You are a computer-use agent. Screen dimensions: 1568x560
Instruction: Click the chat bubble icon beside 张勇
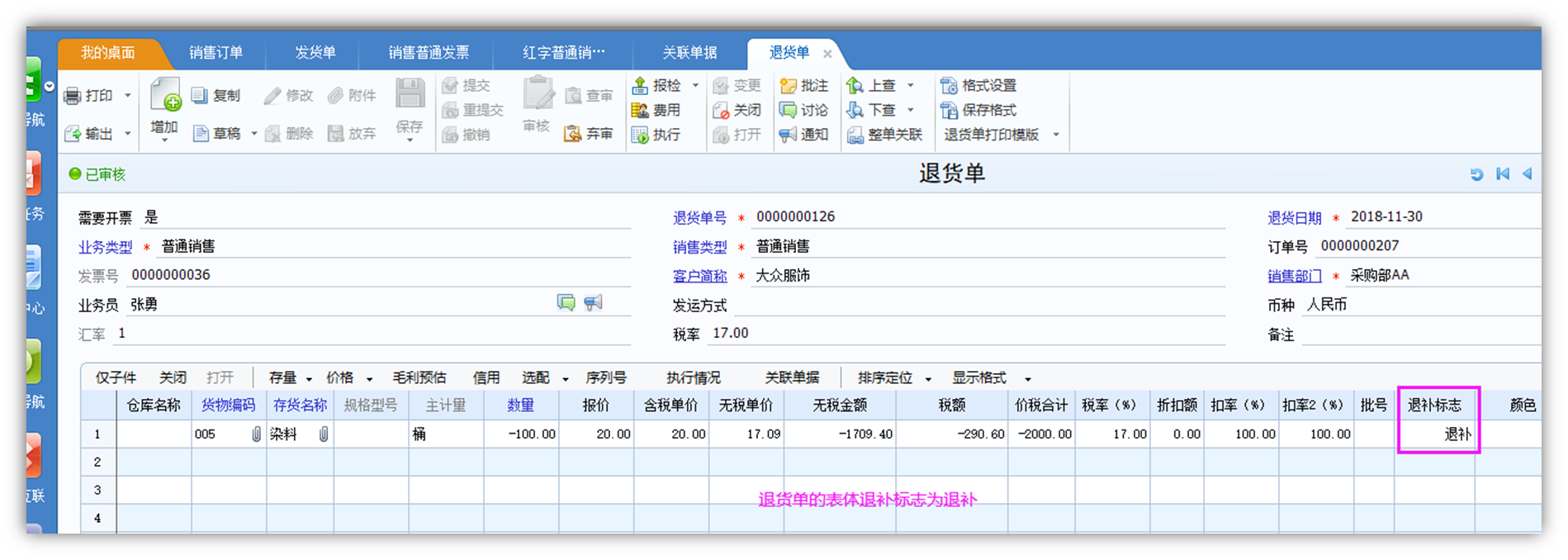coord(566,303)
